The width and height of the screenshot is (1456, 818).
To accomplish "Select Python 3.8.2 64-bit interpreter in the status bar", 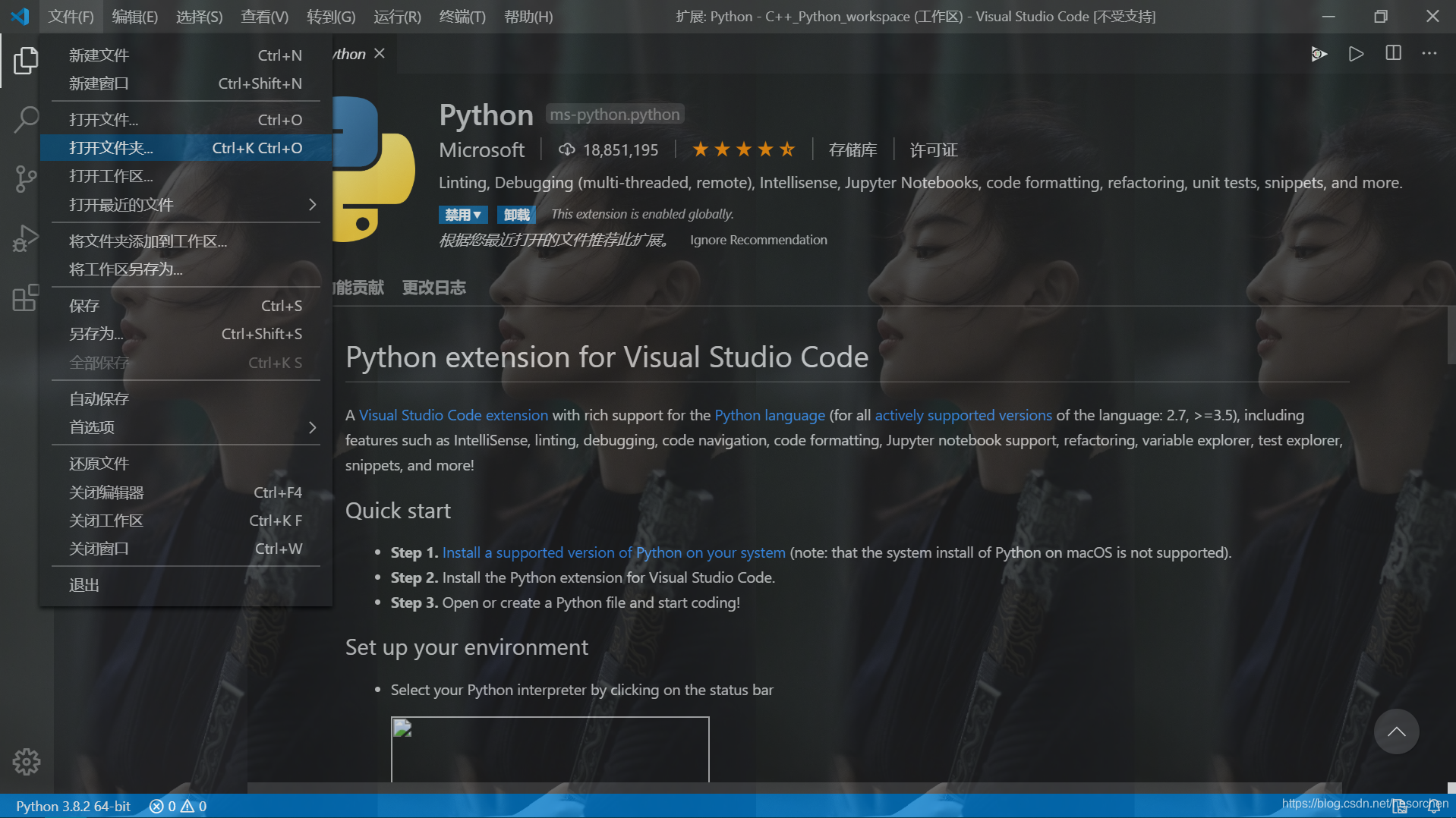I will click(73, 806).
